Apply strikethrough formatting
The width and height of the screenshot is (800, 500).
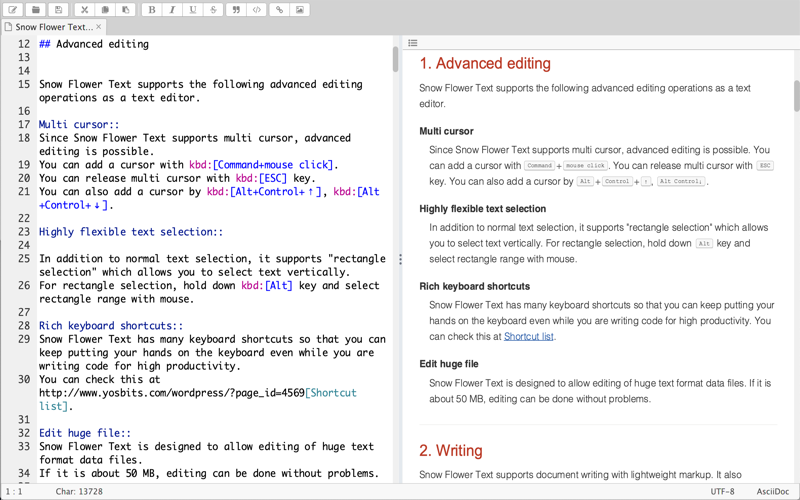coord(213,9)
